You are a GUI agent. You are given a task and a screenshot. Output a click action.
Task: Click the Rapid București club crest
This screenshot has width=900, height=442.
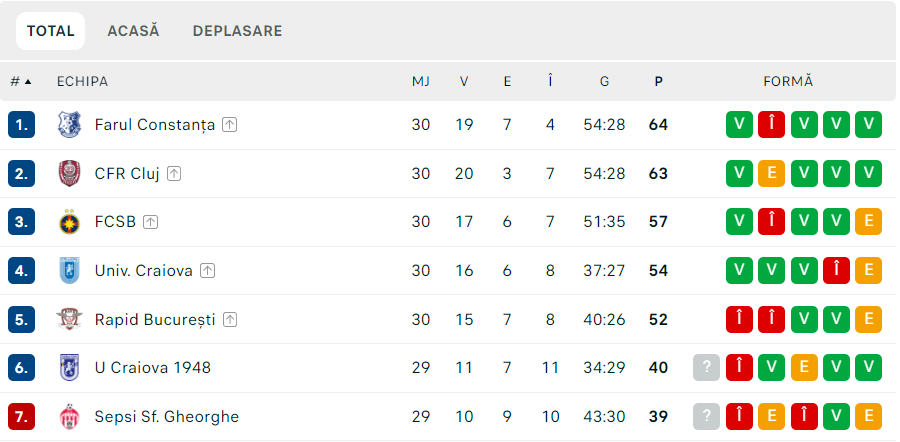[69, 319]
